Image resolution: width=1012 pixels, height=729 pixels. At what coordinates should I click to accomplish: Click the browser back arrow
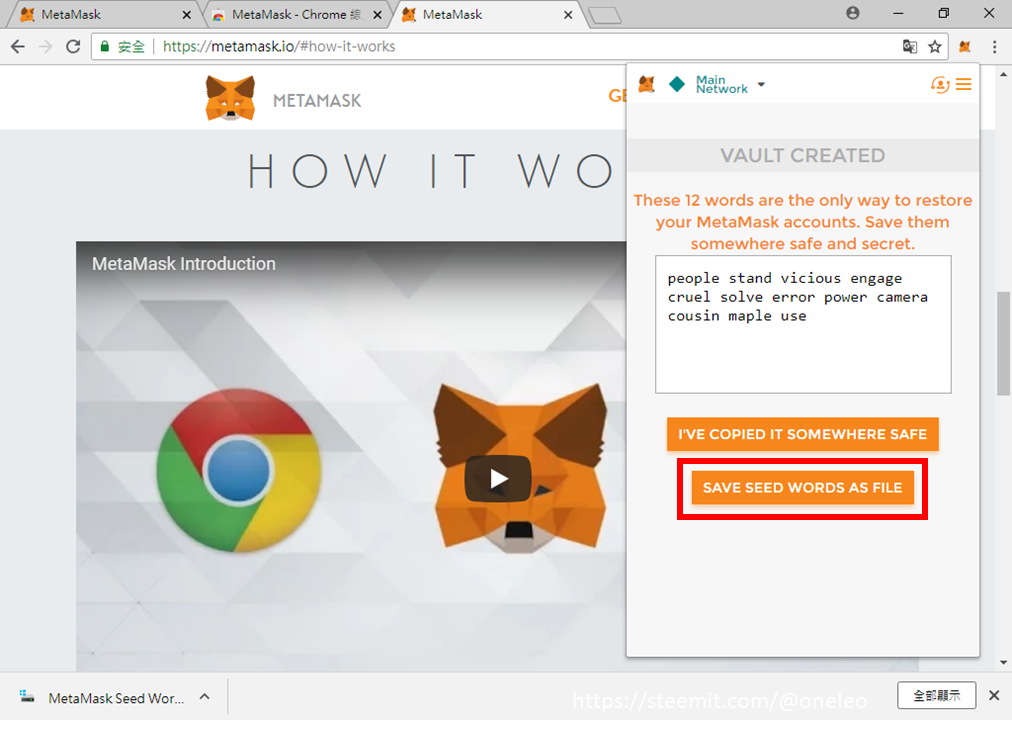(18, 46)
